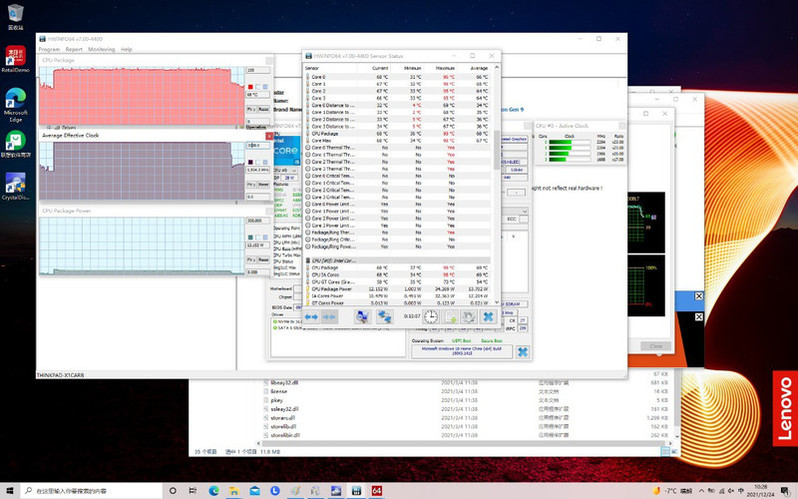Open the Program menu

pyautogui.click(x=49, y=49)
